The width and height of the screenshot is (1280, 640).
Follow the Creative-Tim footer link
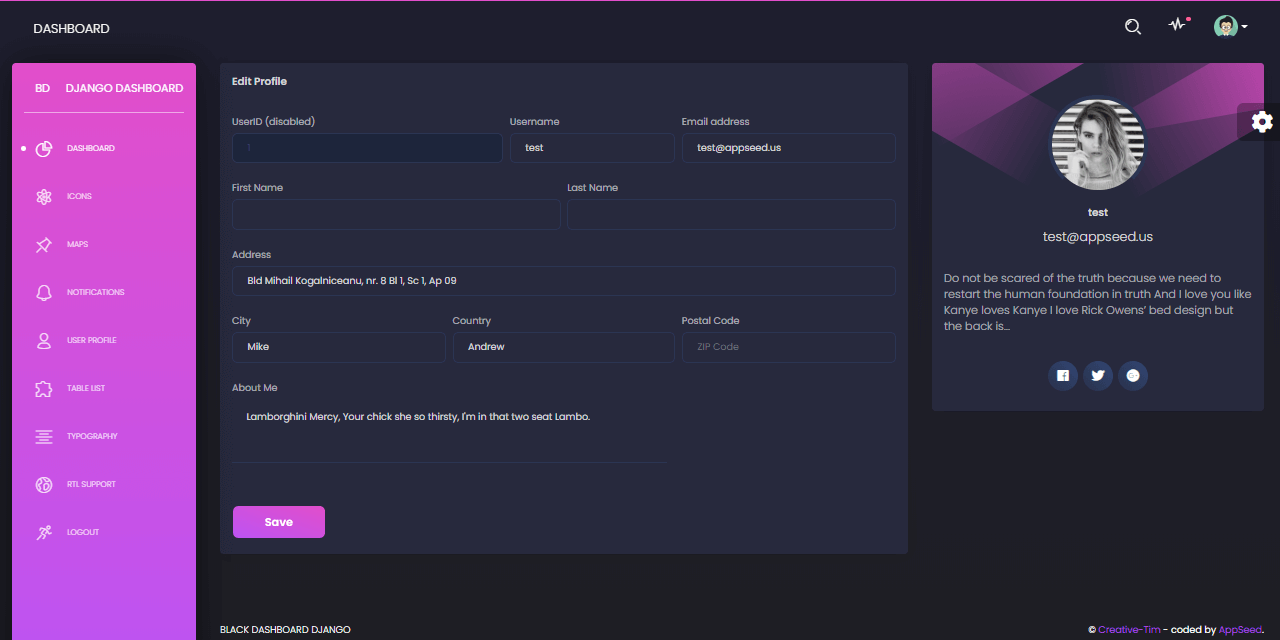click(x=1129, y=630)
